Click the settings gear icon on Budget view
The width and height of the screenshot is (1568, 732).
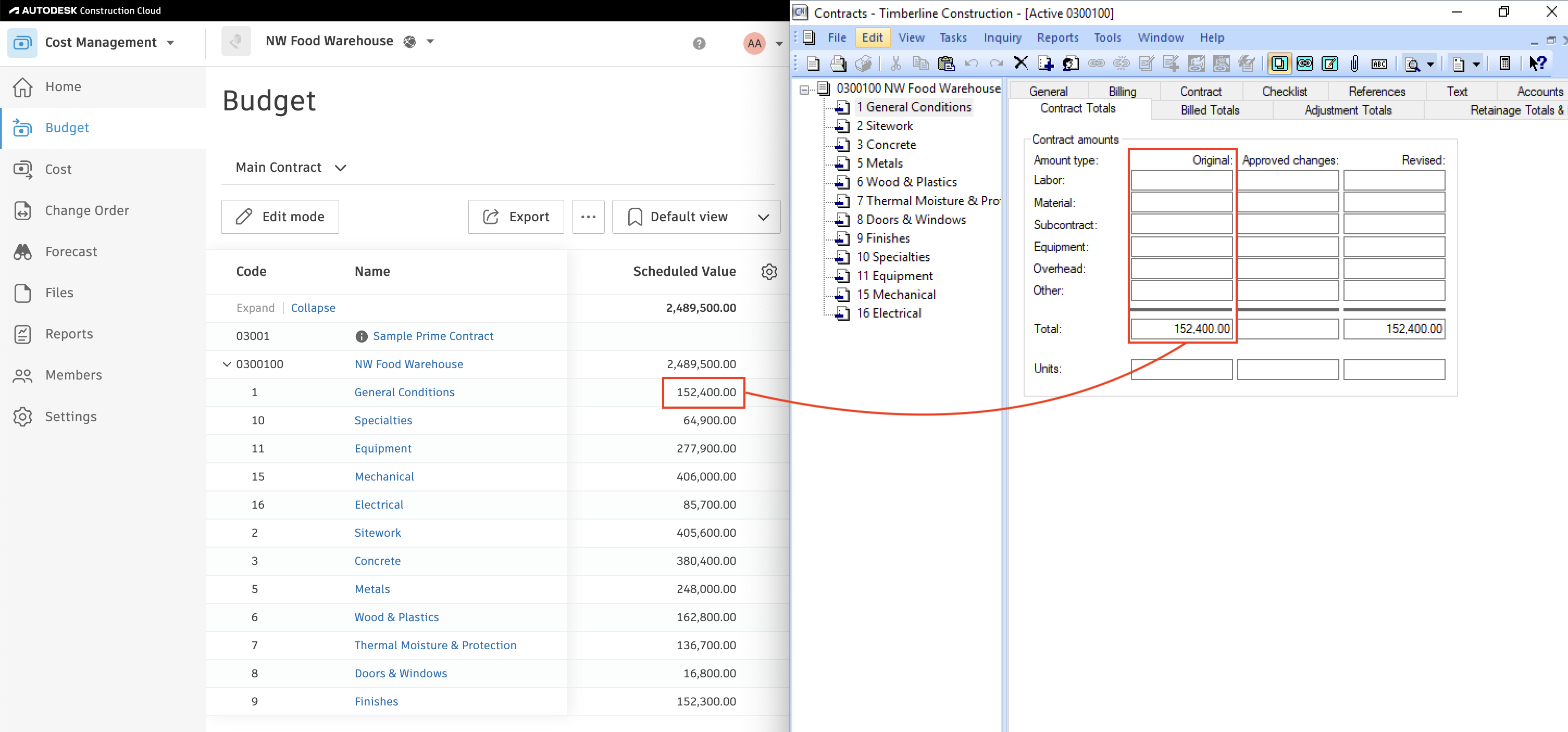769,271
